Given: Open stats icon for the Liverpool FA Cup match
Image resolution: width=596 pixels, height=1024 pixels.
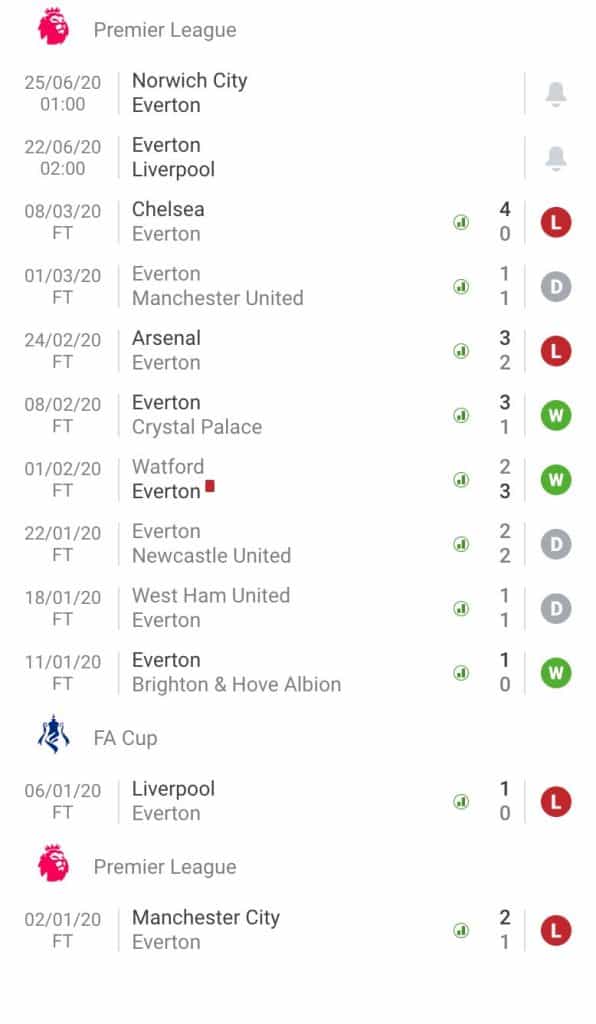Looking at the screenshot, I should click(460, 801).
